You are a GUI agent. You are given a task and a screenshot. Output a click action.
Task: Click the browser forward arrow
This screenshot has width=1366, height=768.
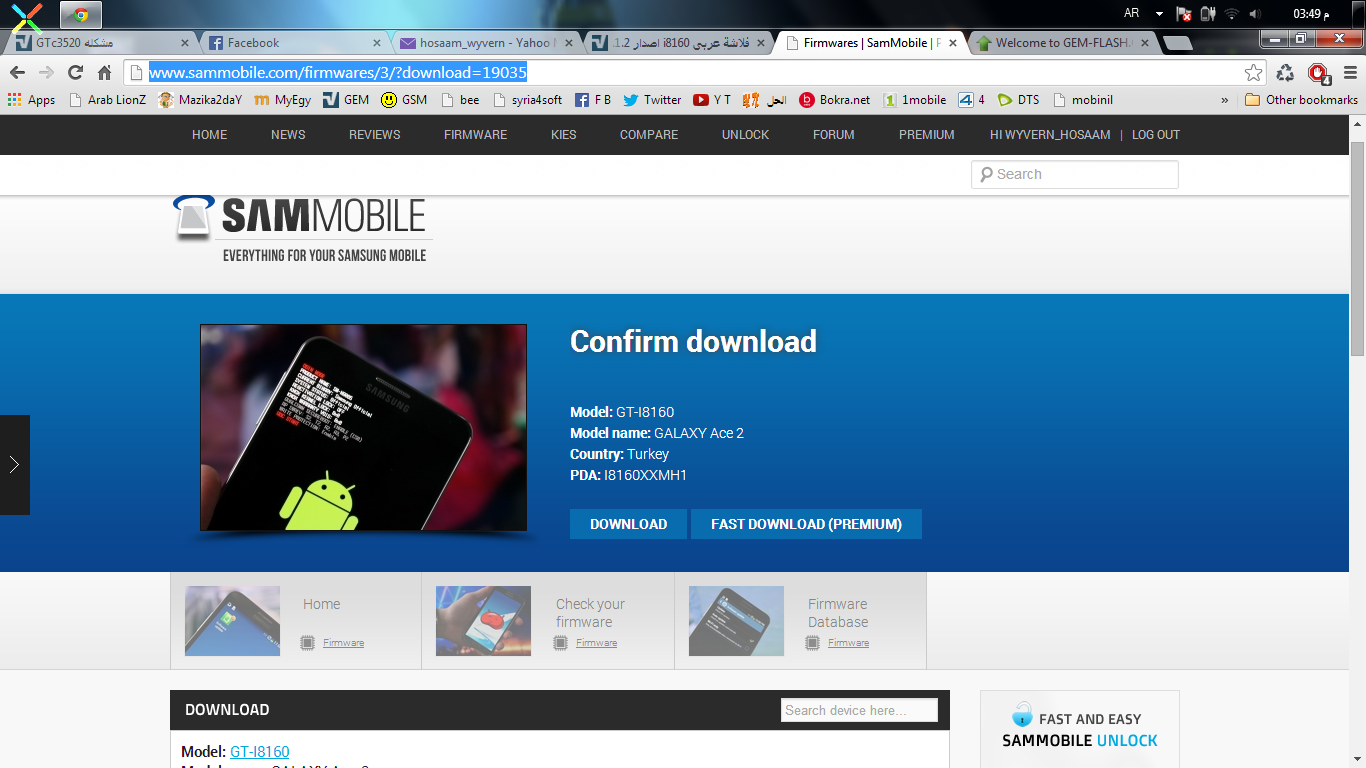(x=46, y=72)
